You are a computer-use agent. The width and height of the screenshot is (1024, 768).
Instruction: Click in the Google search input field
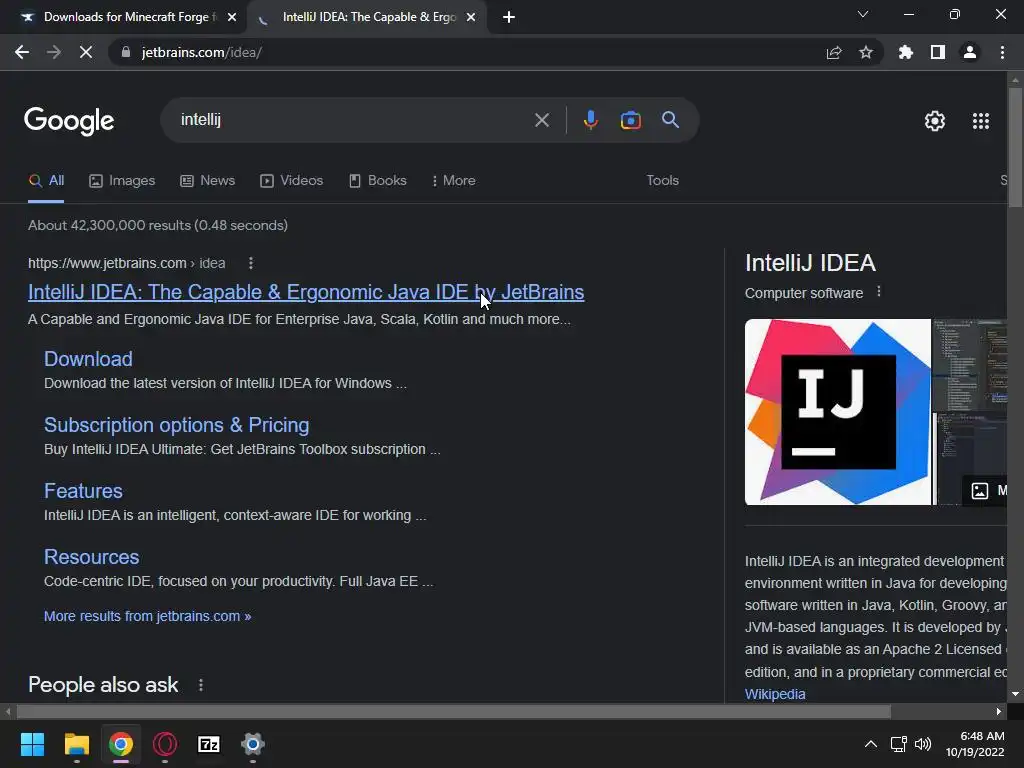(x=353, y=120)
